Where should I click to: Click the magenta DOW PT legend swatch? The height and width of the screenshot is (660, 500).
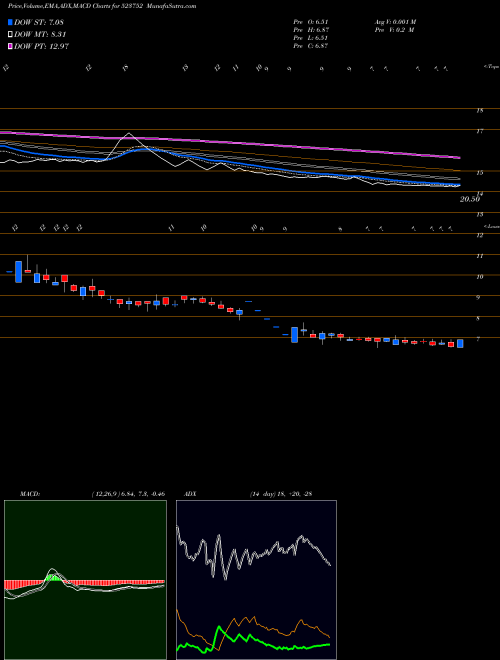coord(11,46)
